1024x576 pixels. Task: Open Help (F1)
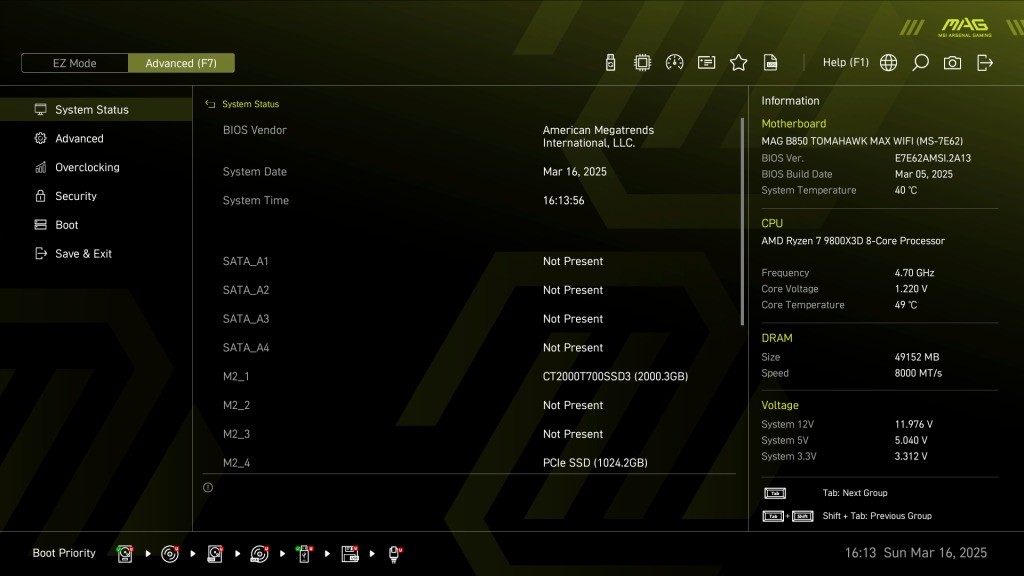pos(846,63)
